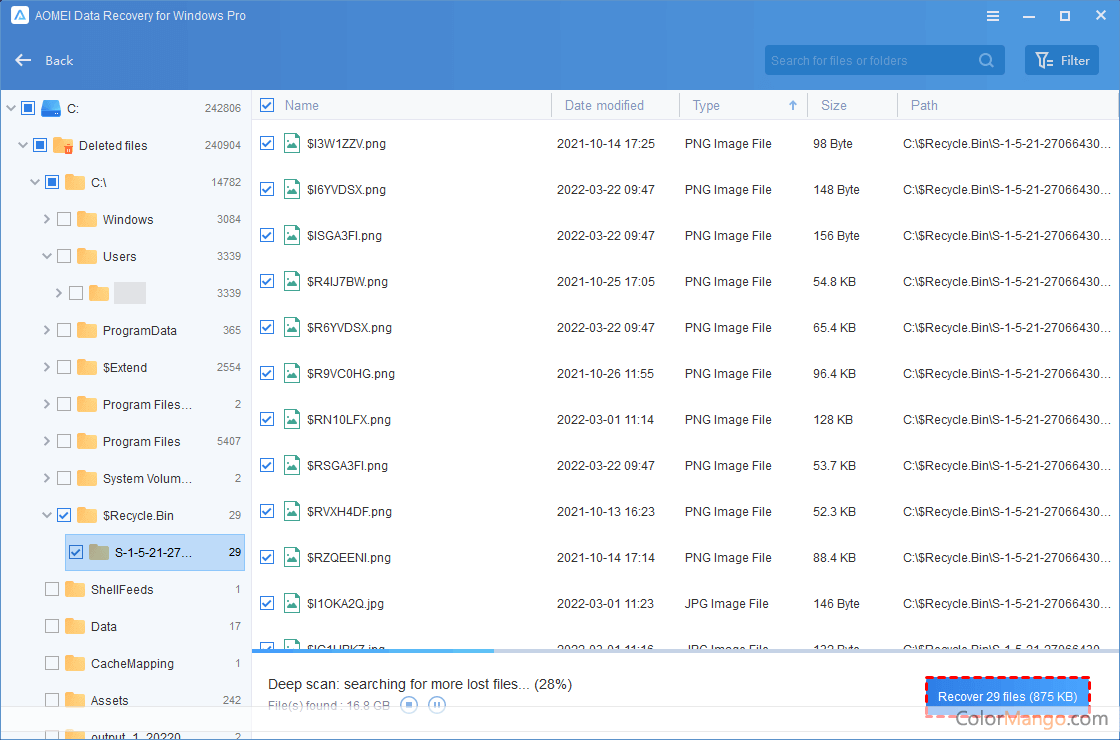This screenshot has width=1120, height=740.
Task: Click Recover 29 files button
Action: pos(1007,696)
